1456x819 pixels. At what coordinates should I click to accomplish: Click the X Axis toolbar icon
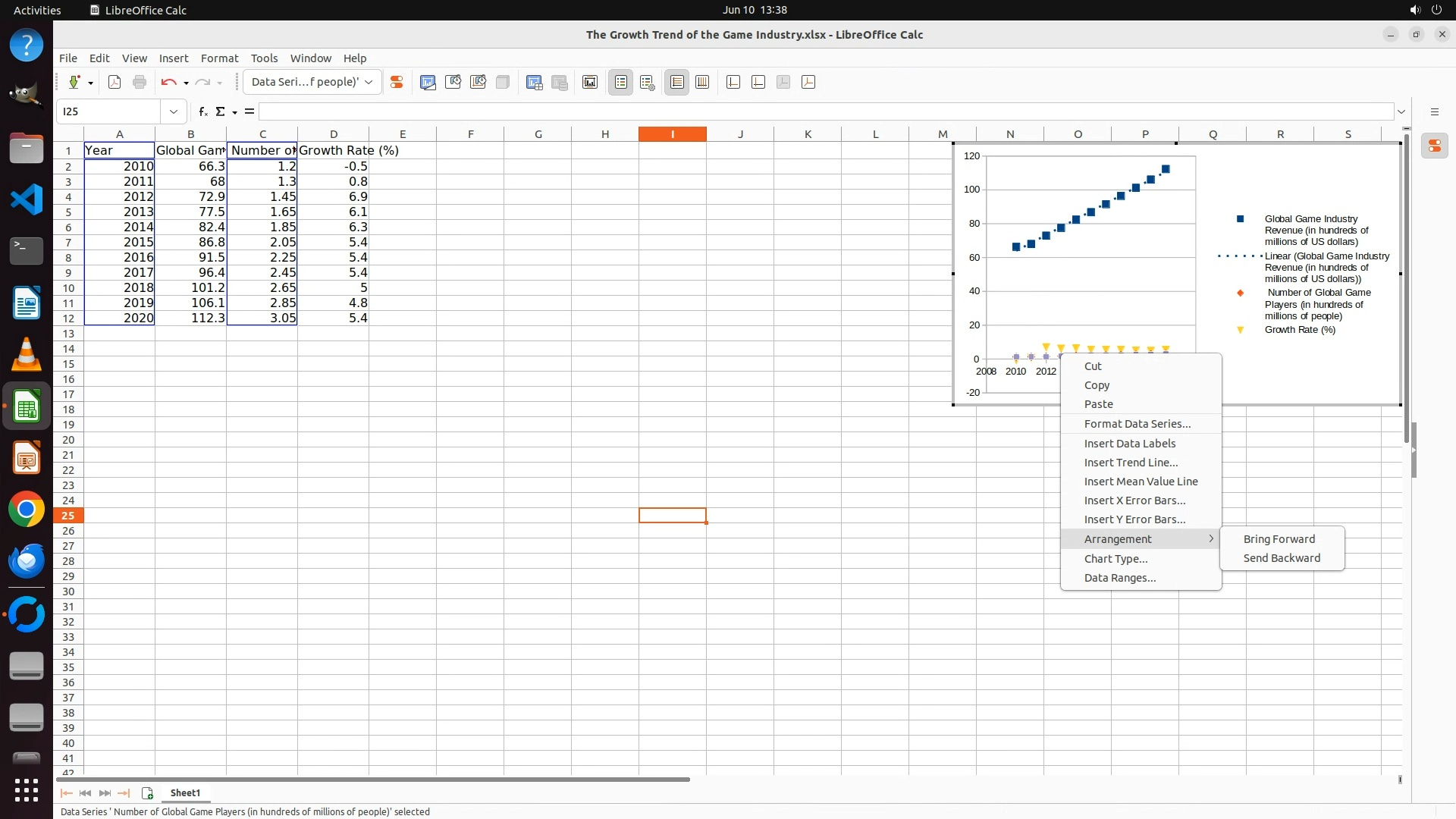pos(733,82)
